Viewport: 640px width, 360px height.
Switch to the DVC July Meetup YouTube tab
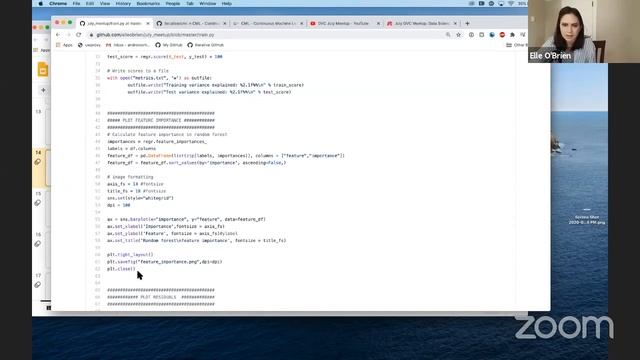coord(345,24)
